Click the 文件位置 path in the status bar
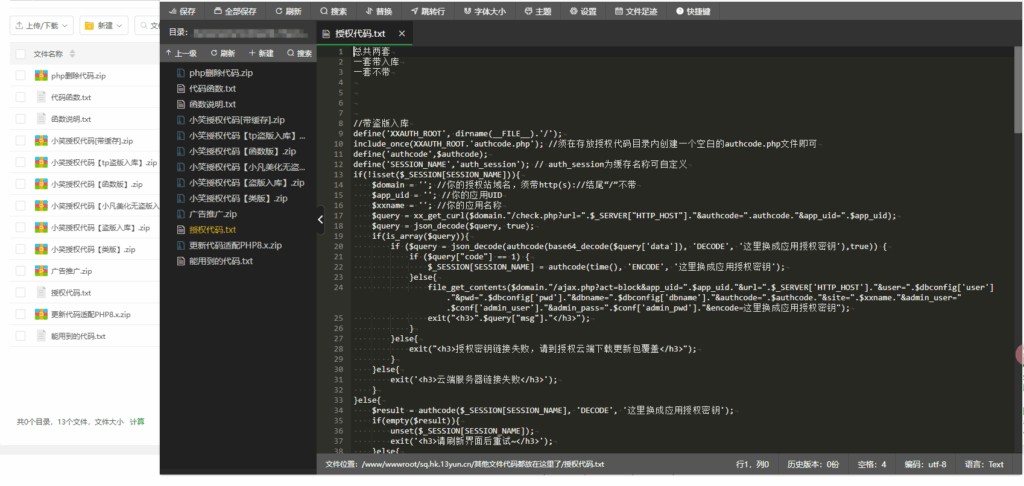 click(464, 464)
